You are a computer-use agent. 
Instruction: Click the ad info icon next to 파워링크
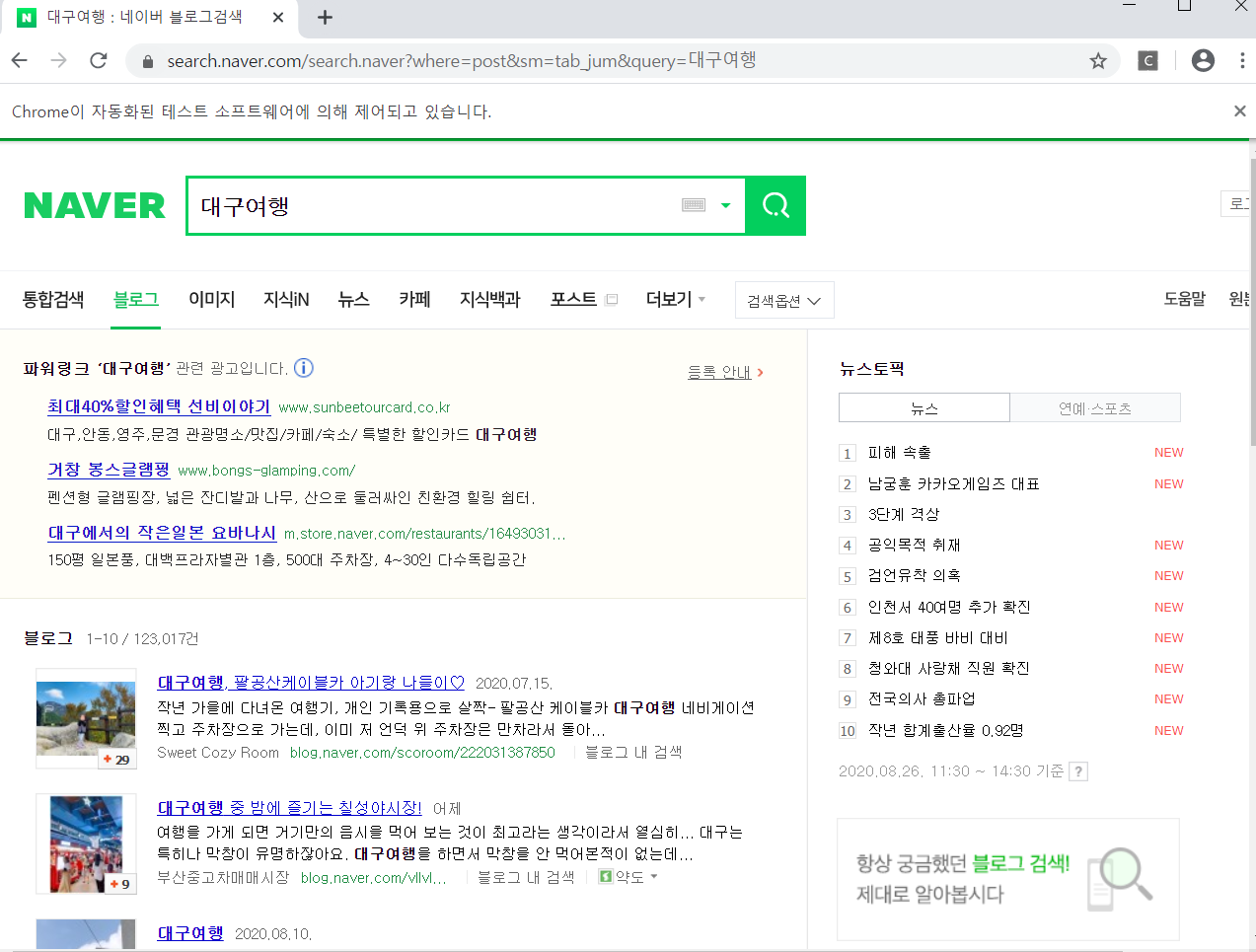tap(304, 368)
